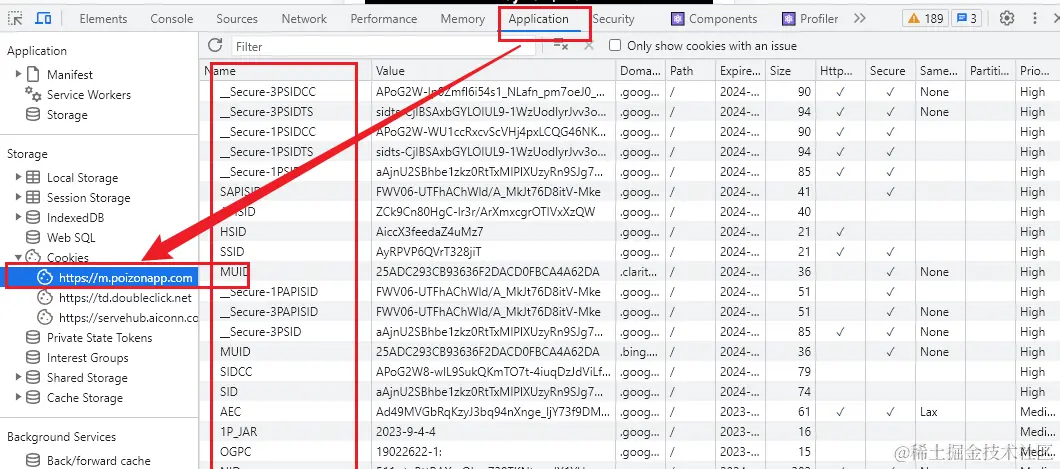Click the cookie Filter input field
Viewport: 1060px width, 469px height.
(383, 46)
